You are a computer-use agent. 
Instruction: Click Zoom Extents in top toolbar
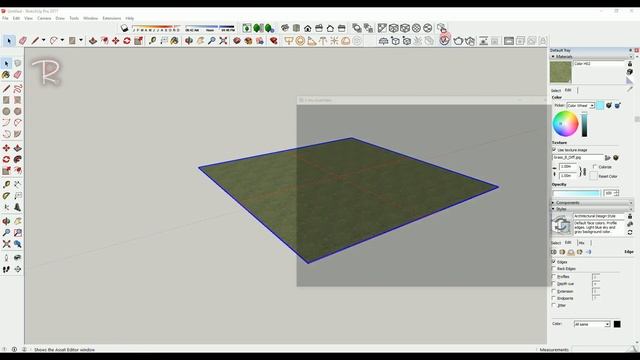[x=223, y=40]
